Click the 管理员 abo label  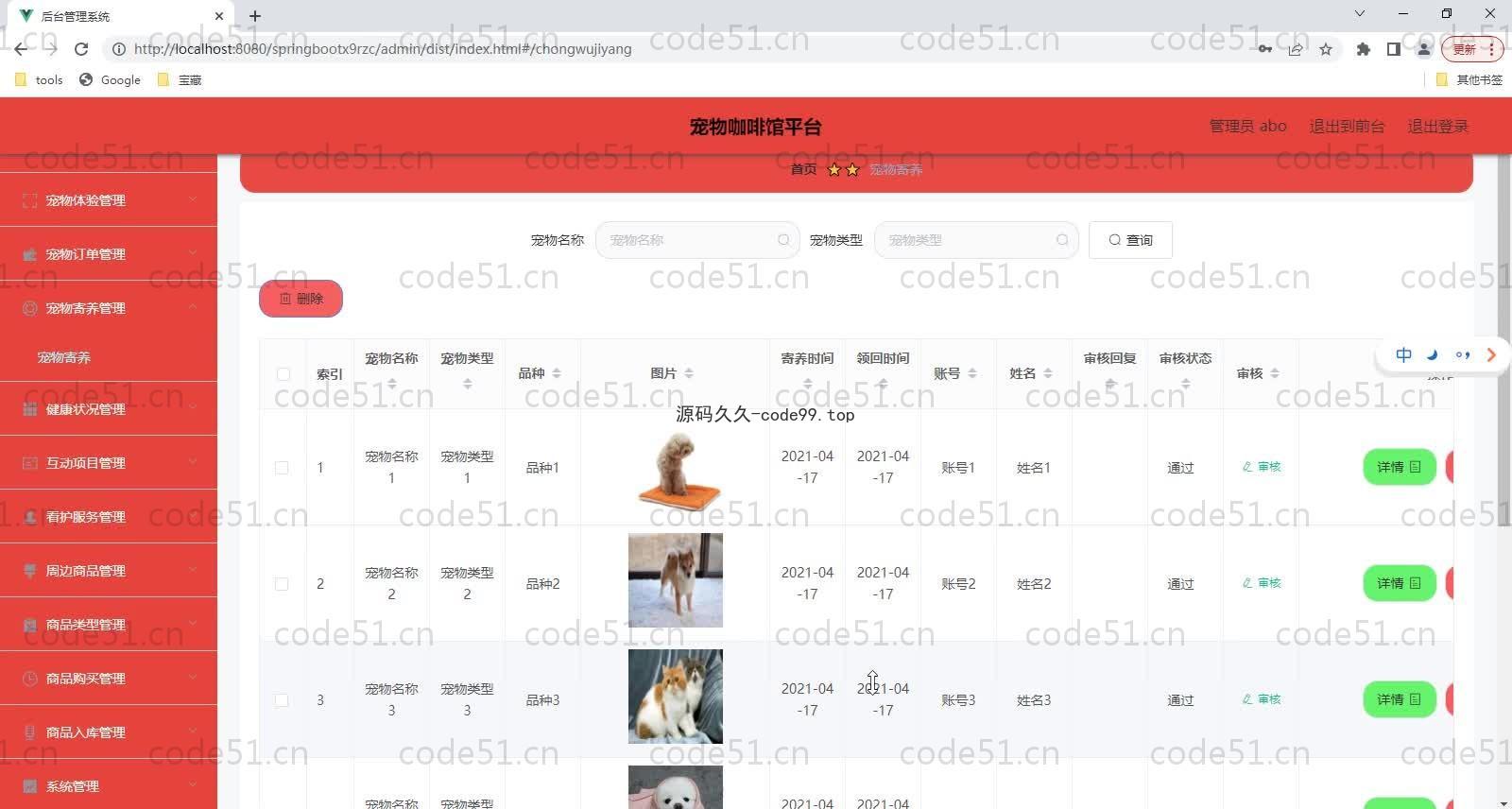tap(1247, 126)
